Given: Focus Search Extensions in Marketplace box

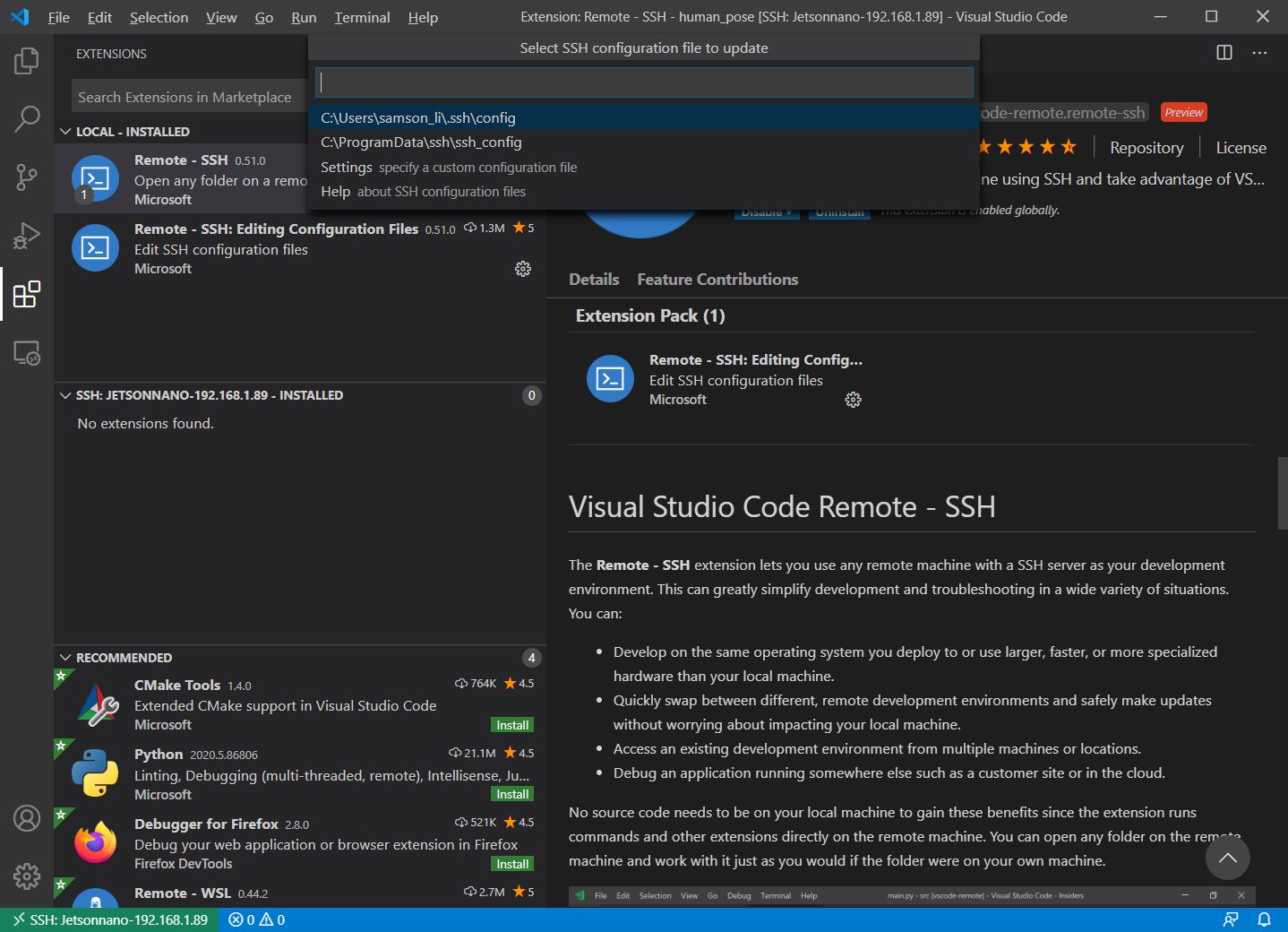Looking at the screenshot, I should click(x=188, y=97).
